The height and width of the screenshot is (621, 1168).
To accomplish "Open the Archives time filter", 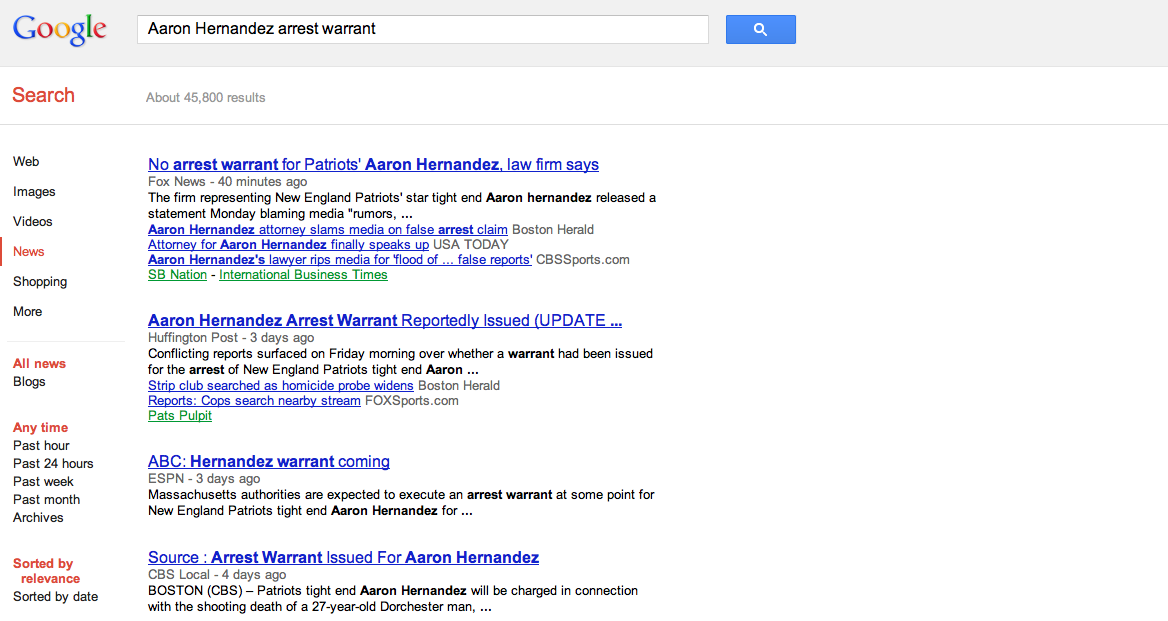I will click(x=38, y=518).
